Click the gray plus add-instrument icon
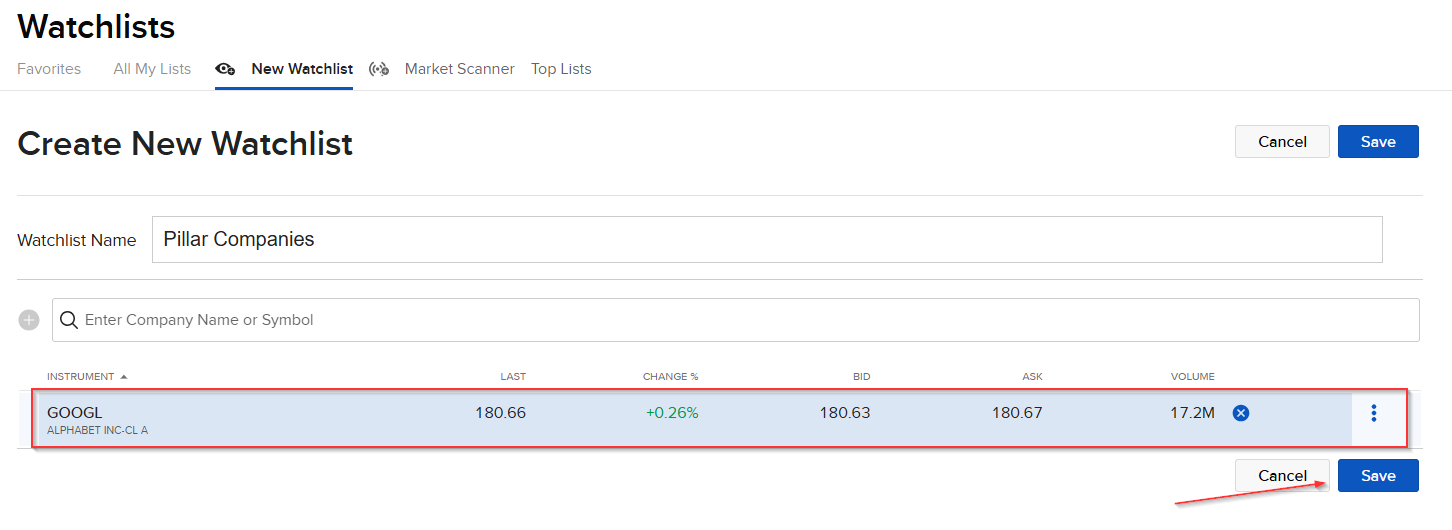This screenshot has height=530, width=1452. [29, 320]
